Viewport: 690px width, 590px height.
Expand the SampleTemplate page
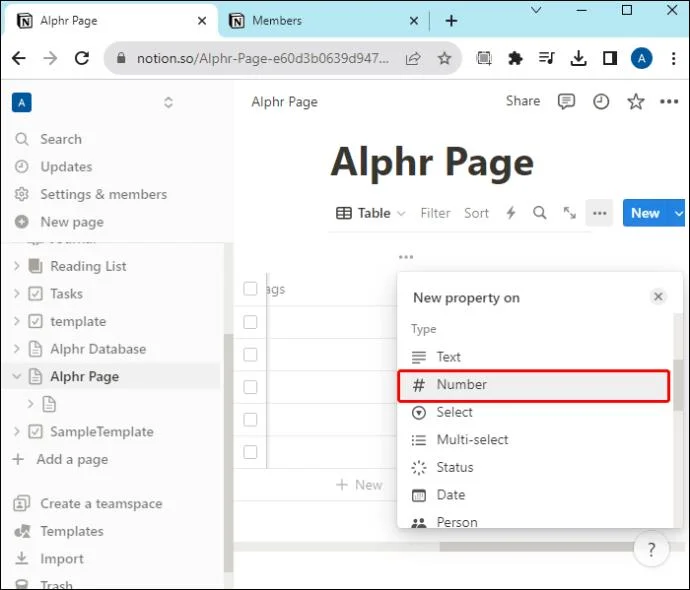pyautogui.click(x=16, y=432)
